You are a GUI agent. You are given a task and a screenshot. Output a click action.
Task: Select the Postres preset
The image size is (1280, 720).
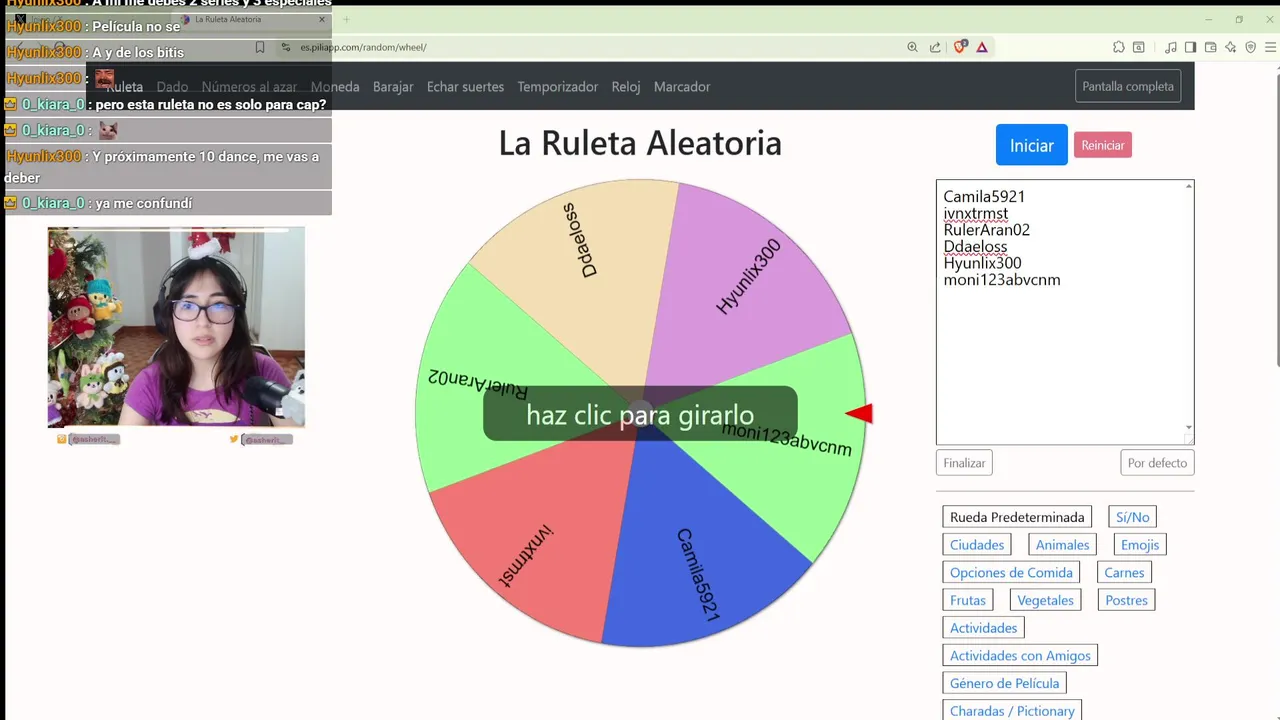pyautogui.click(x=1127, y=600)
